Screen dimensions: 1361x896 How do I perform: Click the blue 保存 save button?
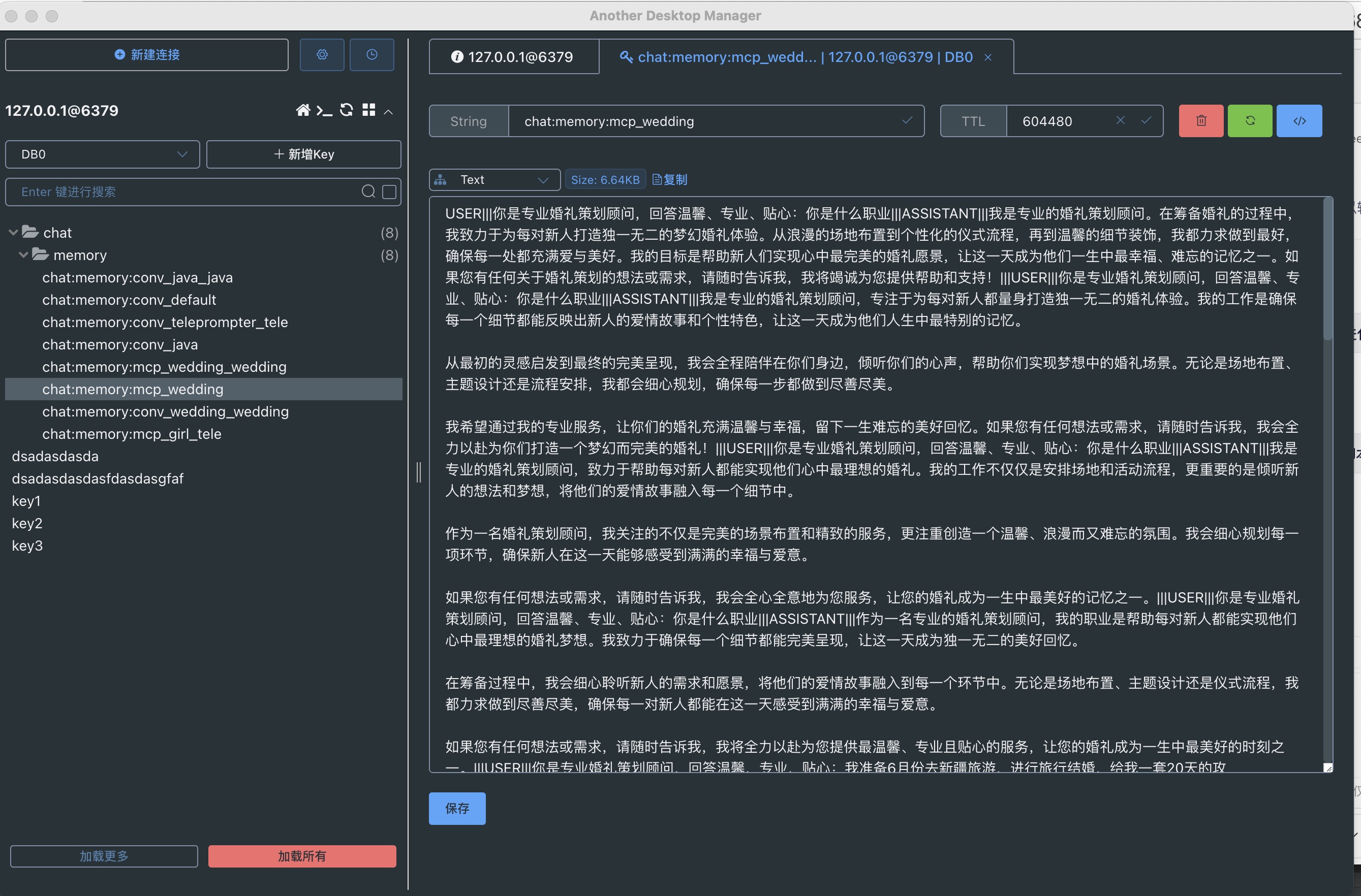coord(457,808)
